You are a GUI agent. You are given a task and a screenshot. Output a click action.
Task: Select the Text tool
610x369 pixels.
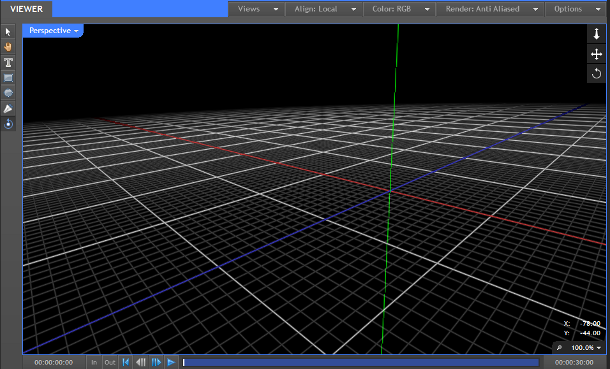[x=8, y=63]
